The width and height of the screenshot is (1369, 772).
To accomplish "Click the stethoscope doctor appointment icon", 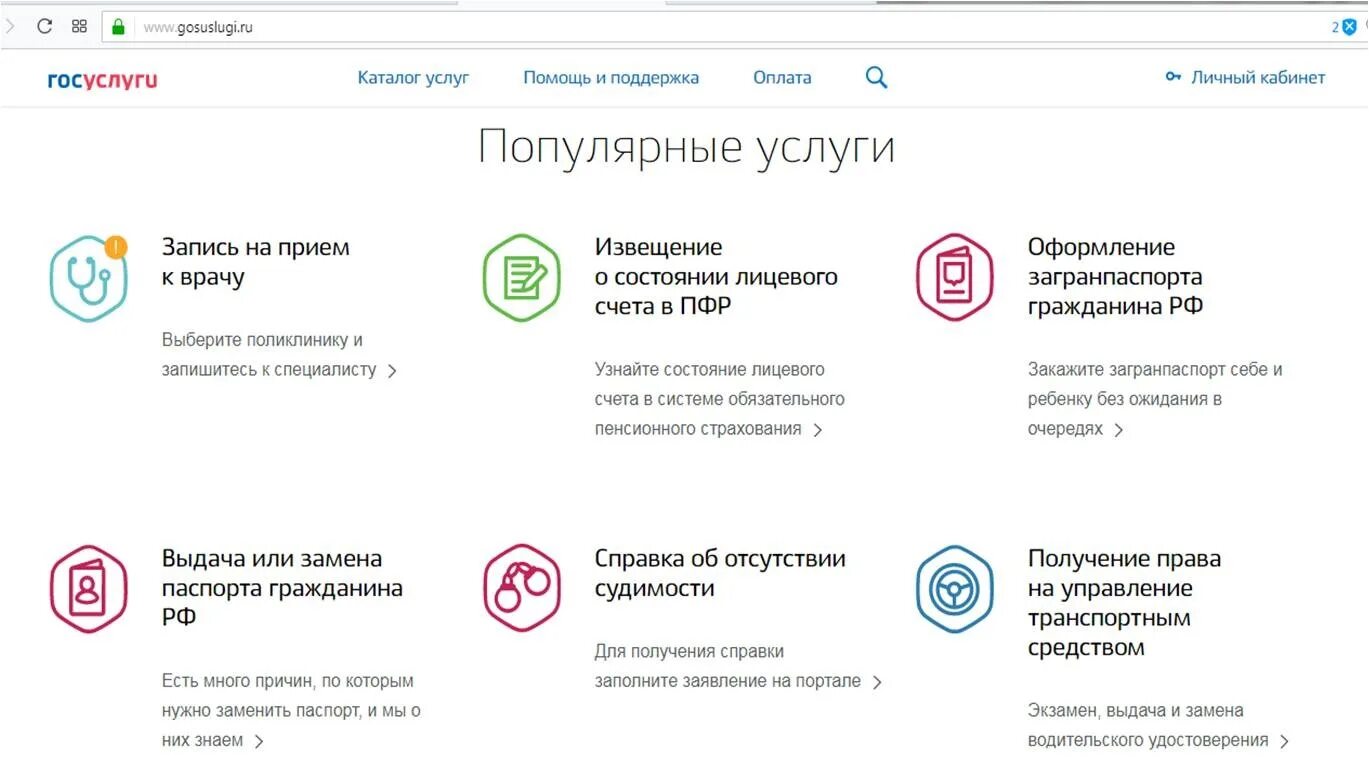I will point(89,278).
